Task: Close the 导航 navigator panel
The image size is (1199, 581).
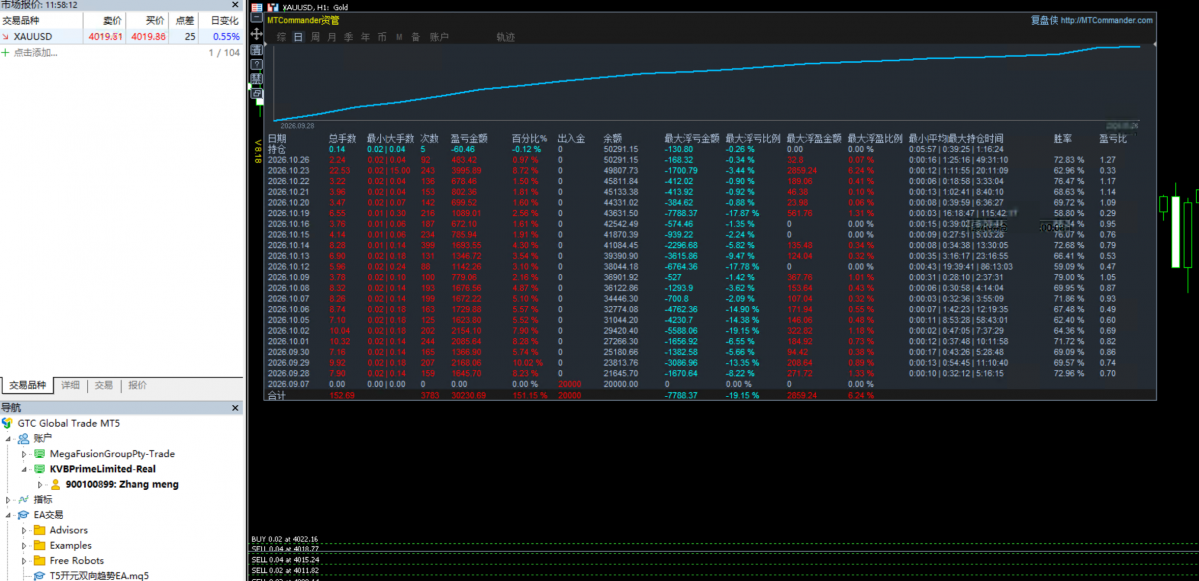Action: [236, 407]
